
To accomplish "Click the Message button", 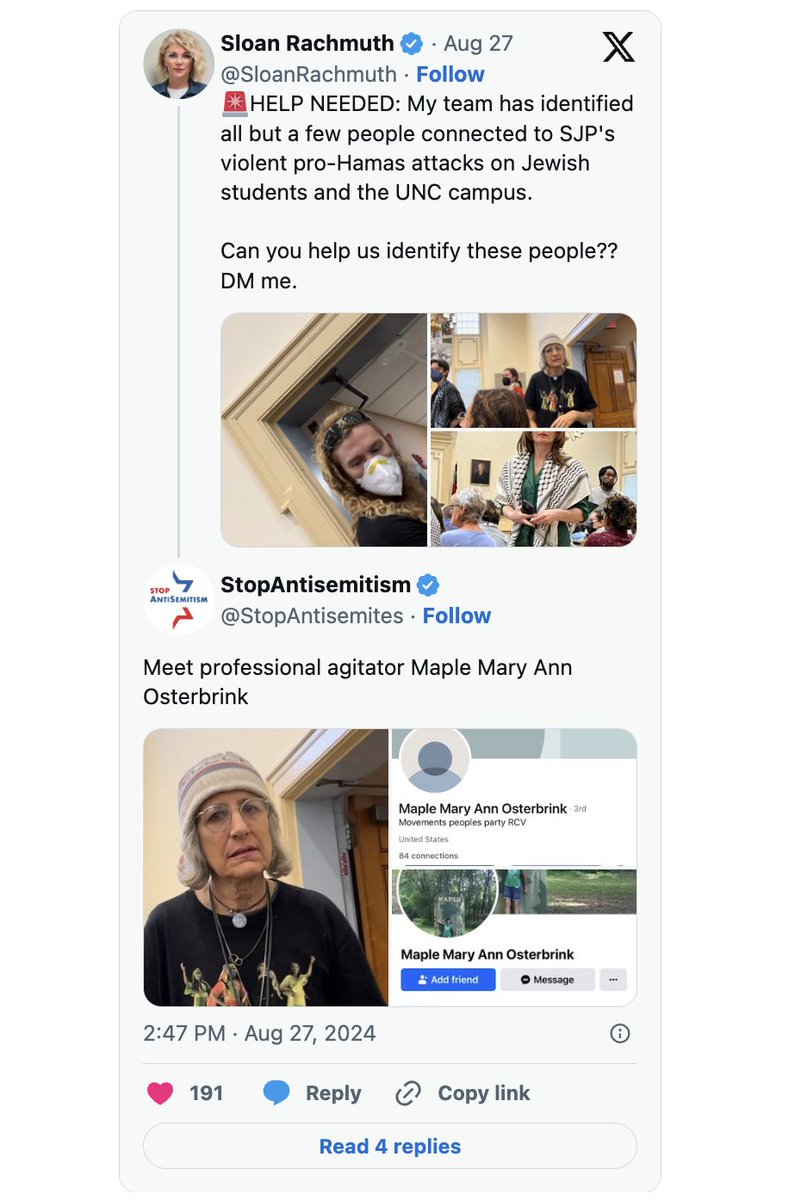I will [547, 979].
